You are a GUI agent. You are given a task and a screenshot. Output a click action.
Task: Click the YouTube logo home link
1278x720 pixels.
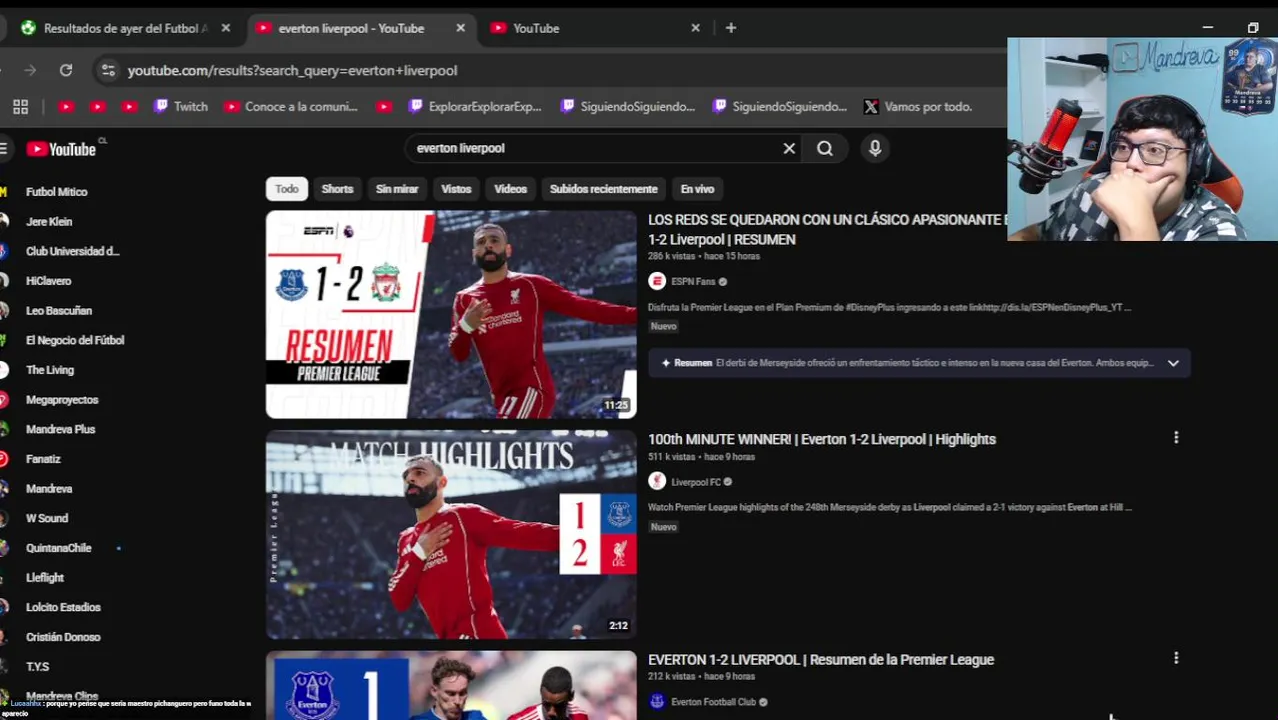click(60, 149)
